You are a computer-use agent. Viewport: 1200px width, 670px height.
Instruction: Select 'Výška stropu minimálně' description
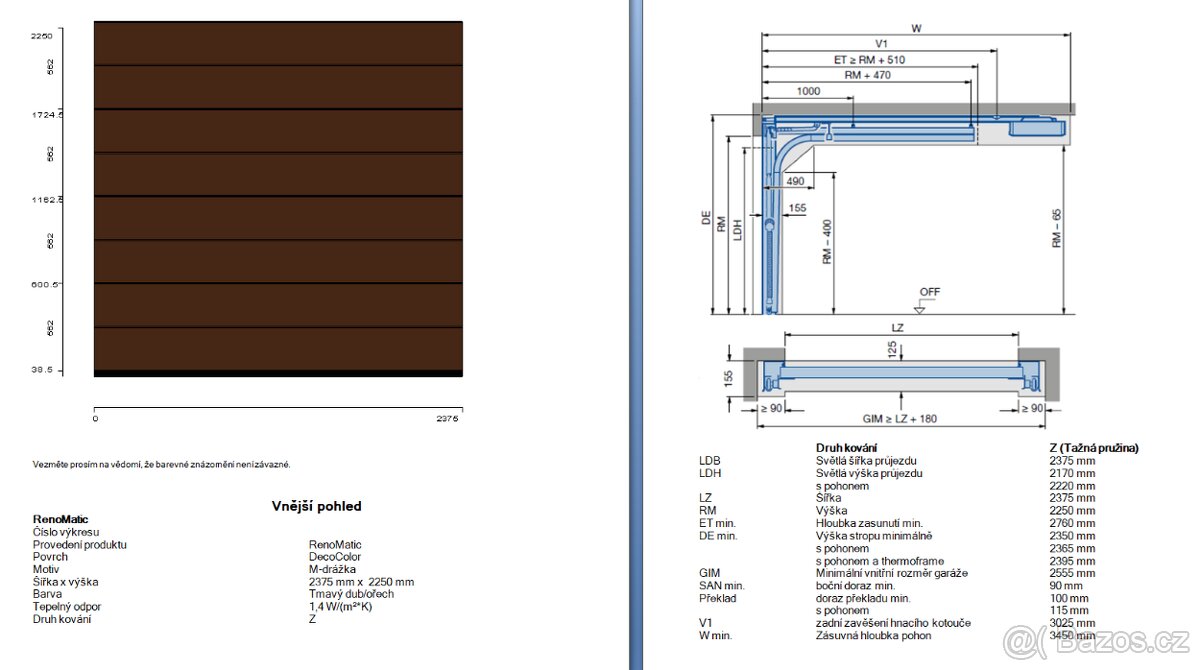point(873,535)
